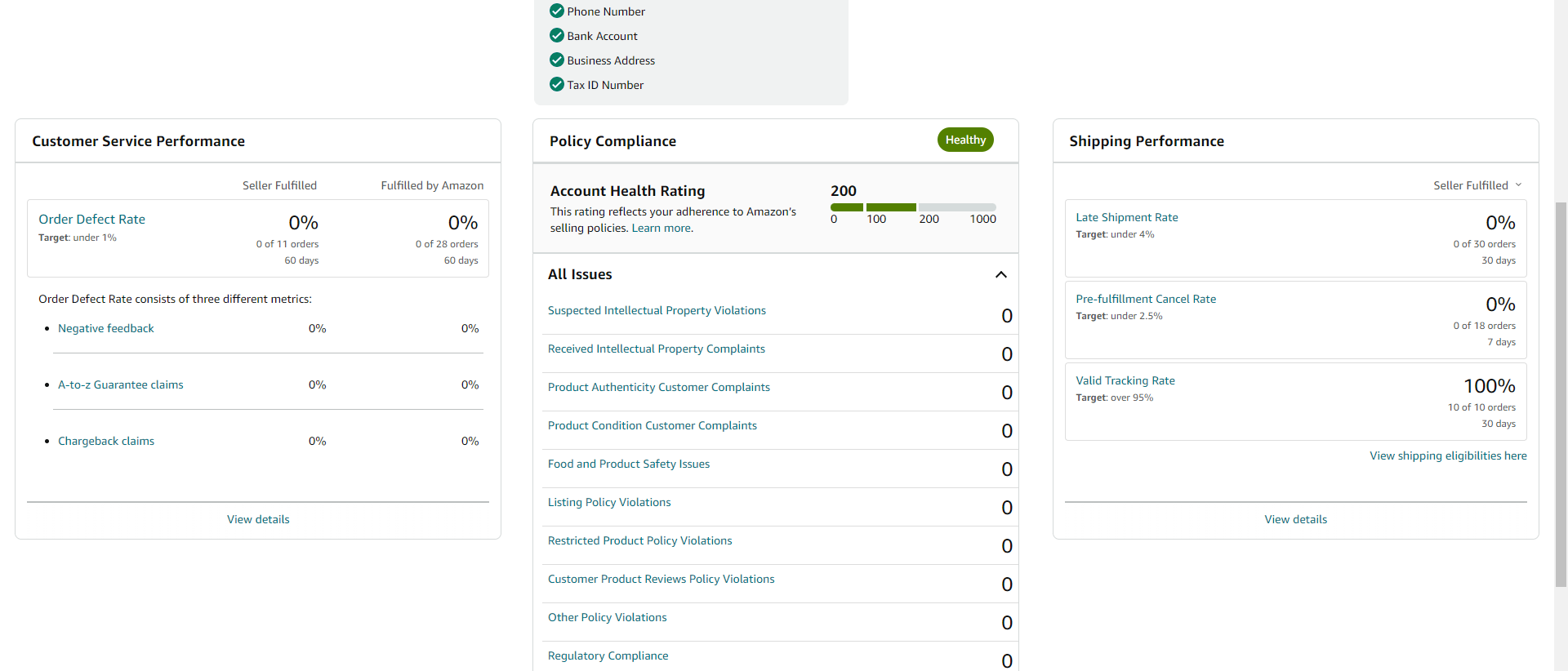Viewport: 1568px width, 671px height.
Task: Open the Order Defect Rate link
Action: pos(91,219)
